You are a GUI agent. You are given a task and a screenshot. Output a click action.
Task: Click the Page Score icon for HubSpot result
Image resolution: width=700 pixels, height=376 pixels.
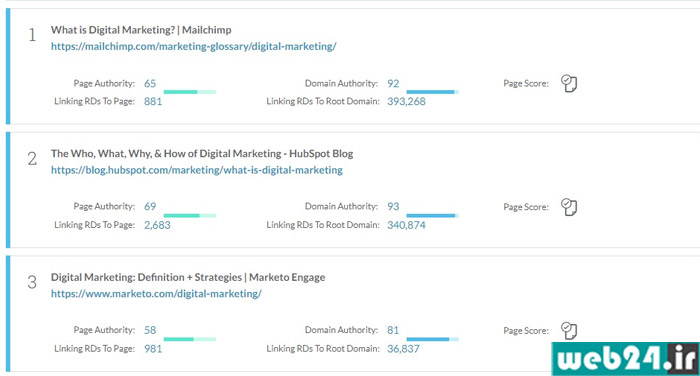[569, 207]
